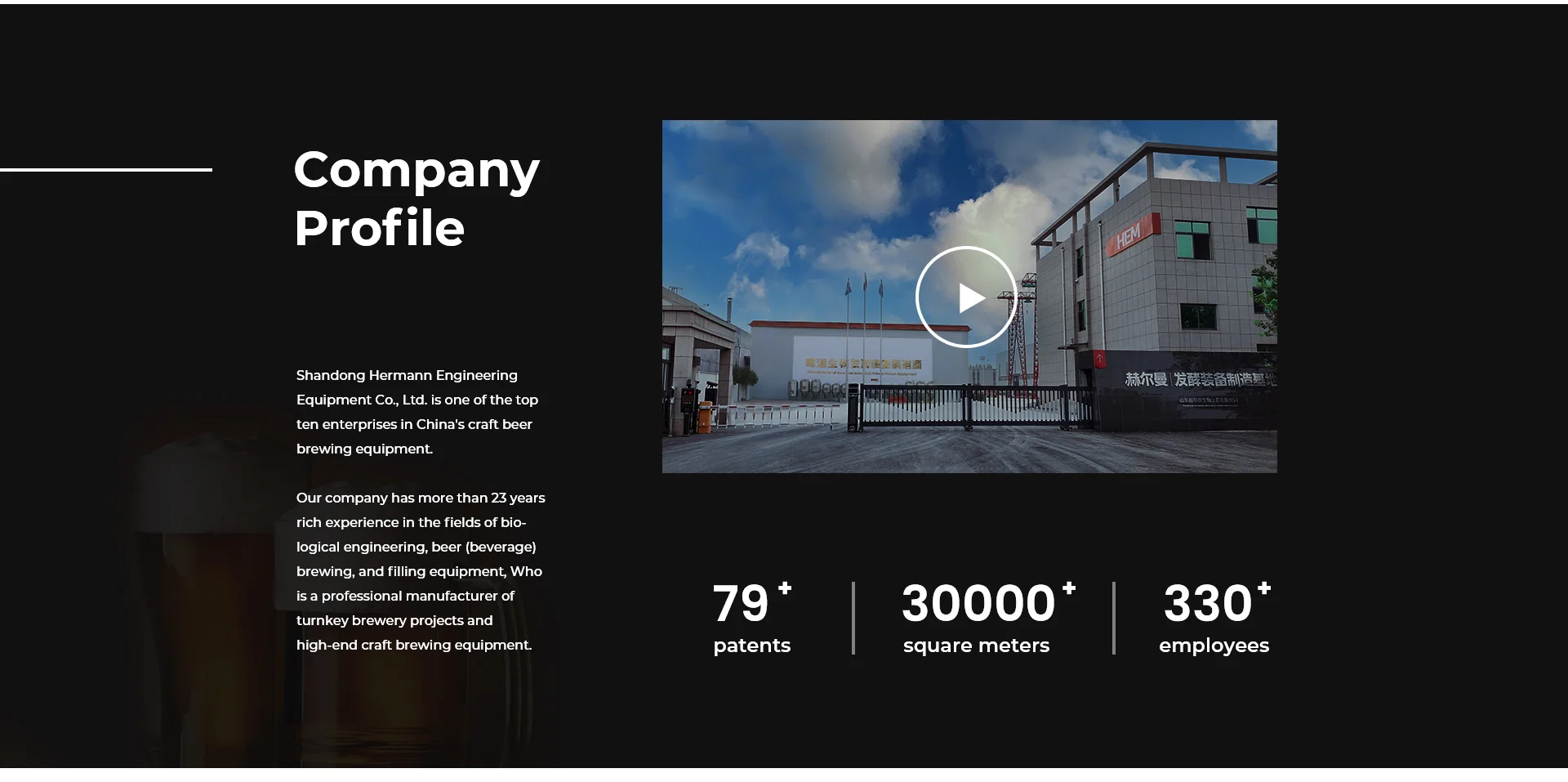Image resolution: width=1568 pixels, height=782 pixels.
Task: Click the sliding entrance gate in the video
Action: tap(972, 406)
